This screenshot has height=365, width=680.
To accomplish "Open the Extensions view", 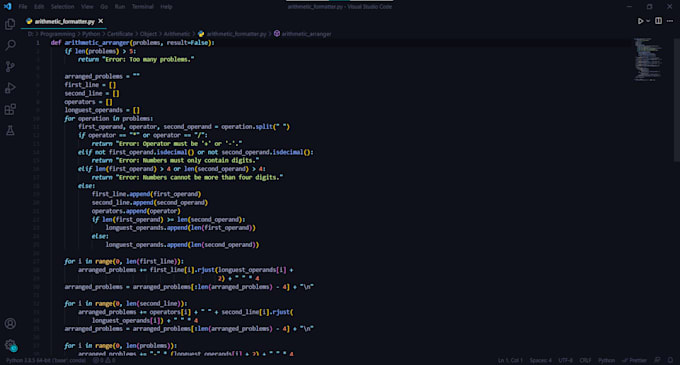I will 10,109.
